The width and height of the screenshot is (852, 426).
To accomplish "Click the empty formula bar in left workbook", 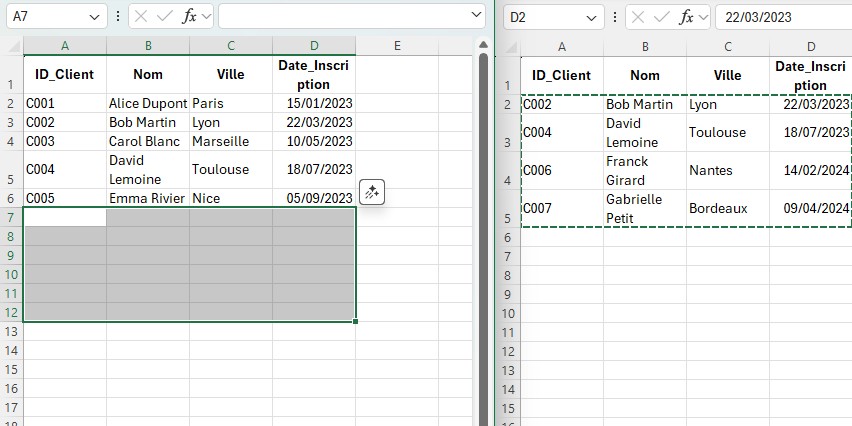I will [340, 17].
